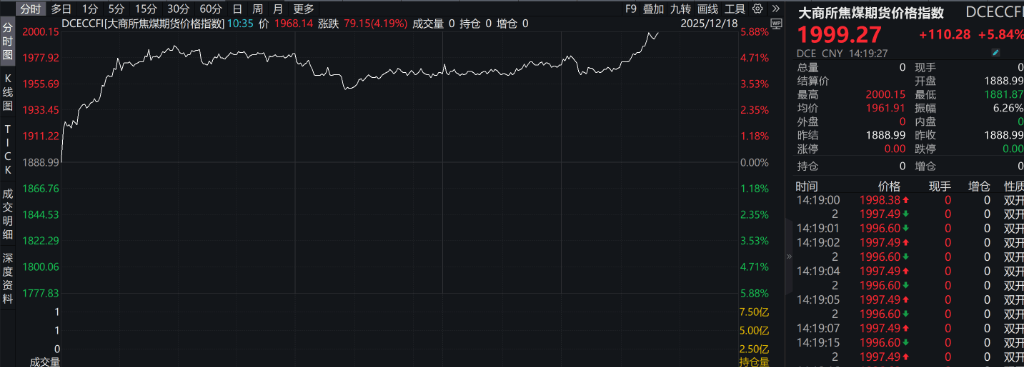Click the 14:19:01 tick row time

[x=818, y=228]
